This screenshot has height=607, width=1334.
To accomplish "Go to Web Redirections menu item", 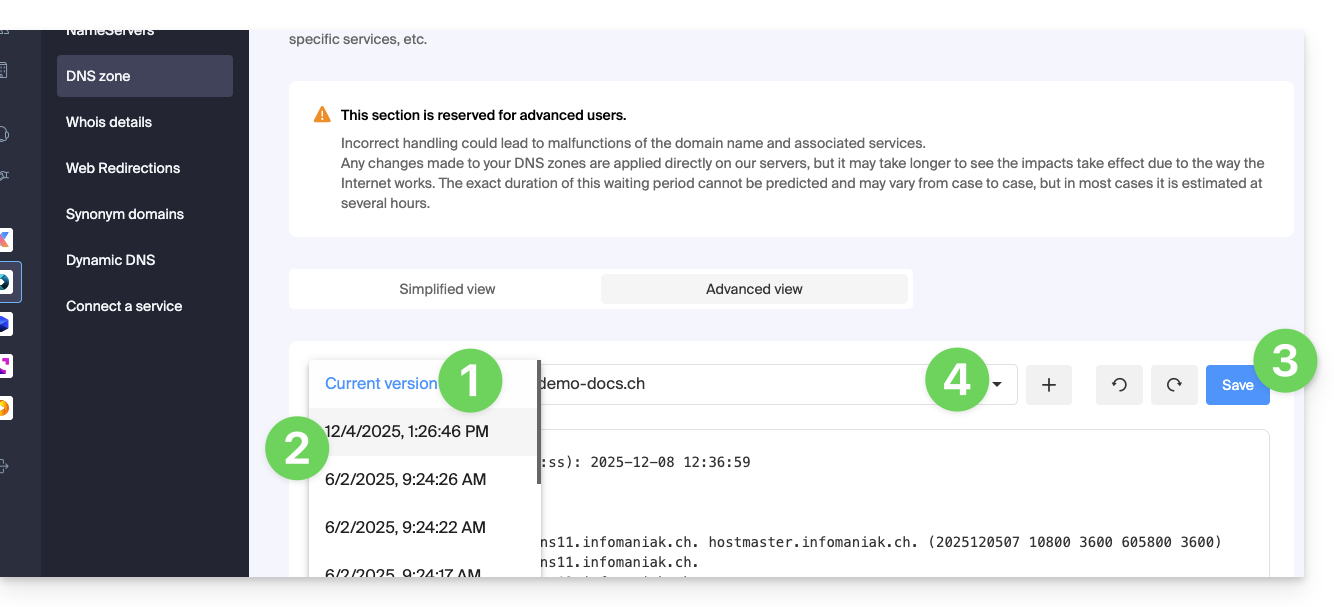I will click(123, 168).
